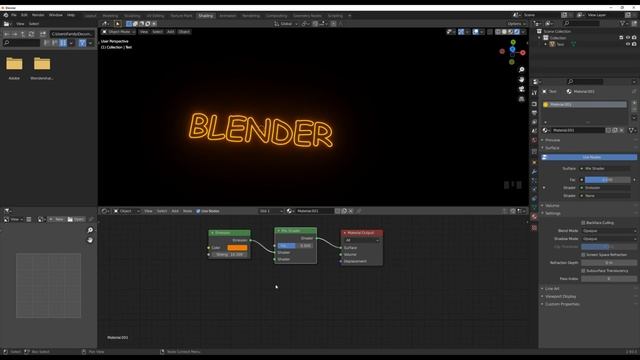Open Surface shader selector showing Mix Shader
This screenshot has height=360, width=640.
606,168
